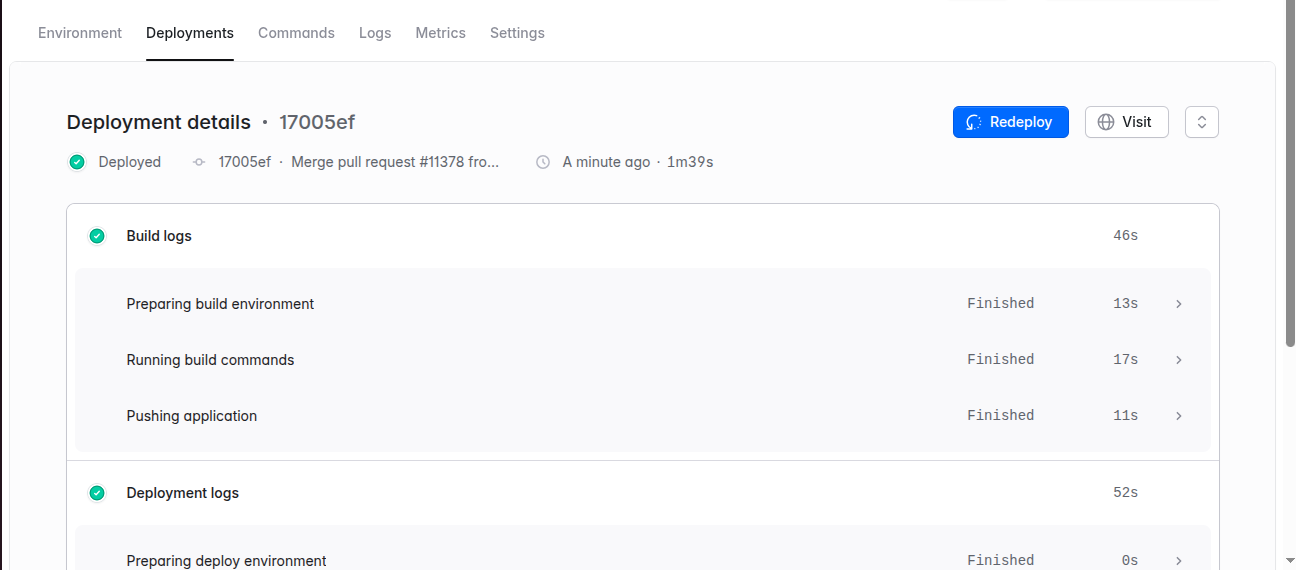Viewport: 1296px width, 570px height.
Task: Click the scrollbar down arrow
Action: [1290, 561]
